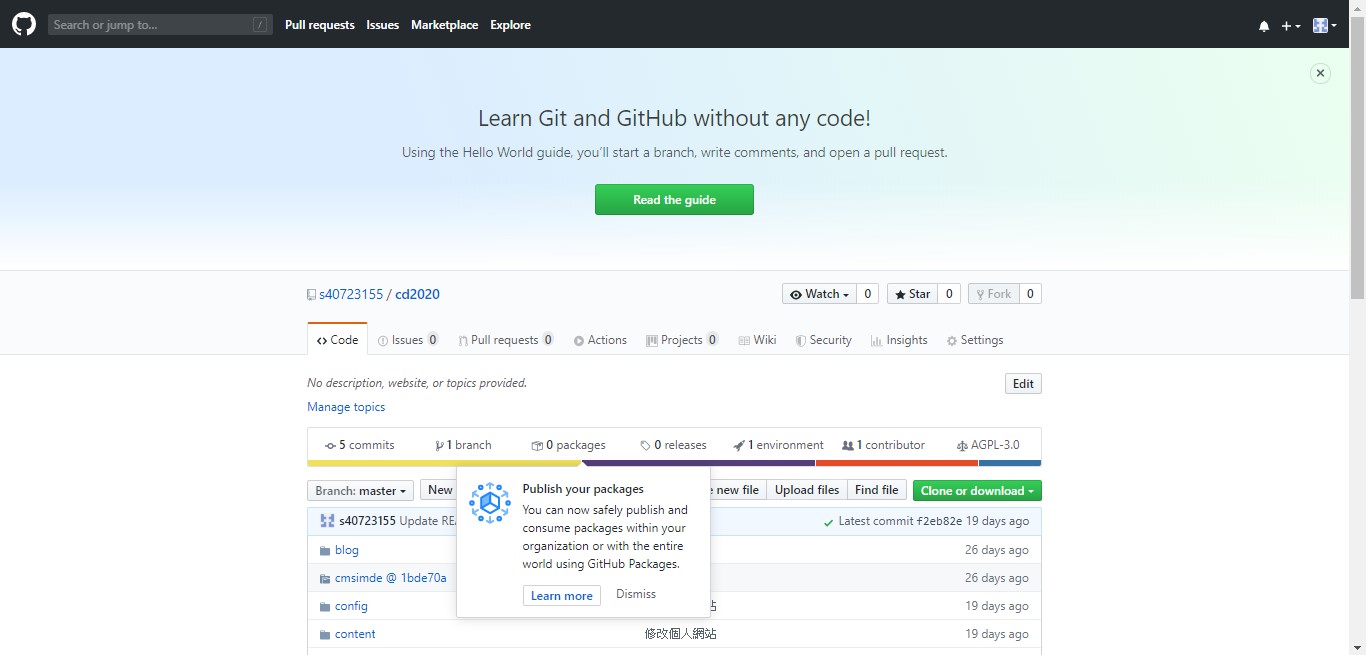Click the Read the guide button
This screenshot has height=655, width=1366.
[674, 200]
